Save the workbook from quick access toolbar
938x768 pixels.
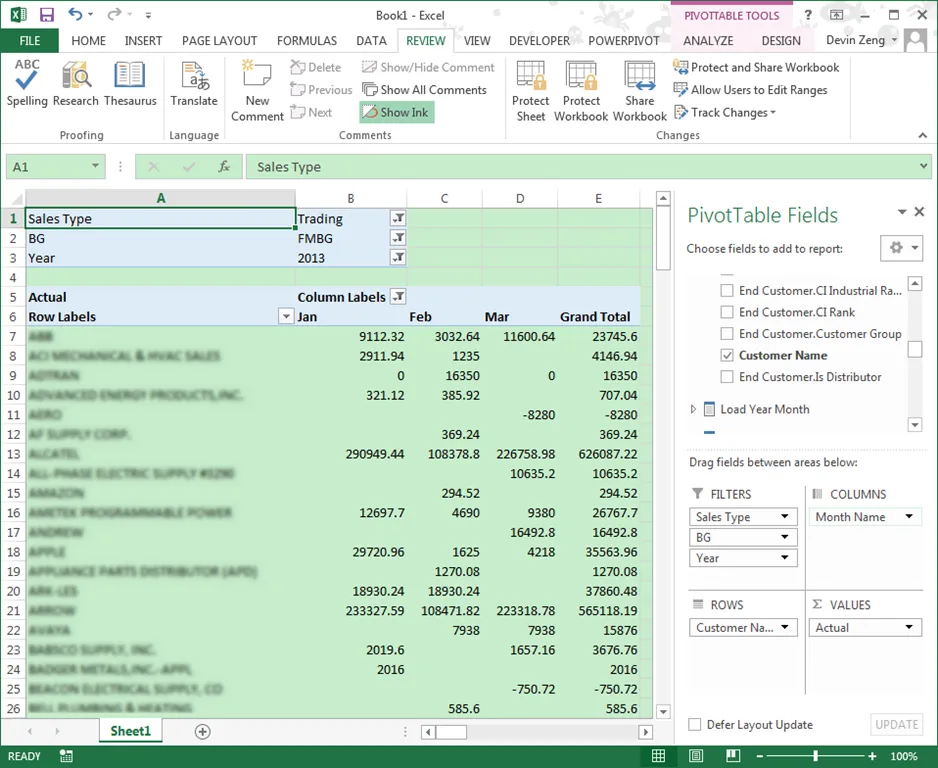click(46, 15)
